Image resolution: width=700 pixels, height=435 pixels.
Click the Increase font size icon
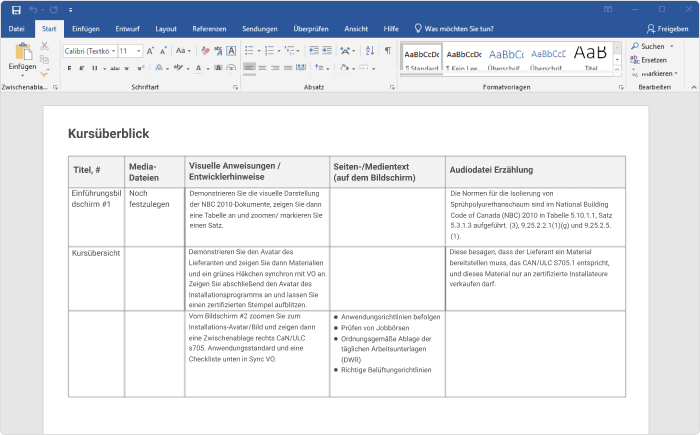click(x=150, y=51)
